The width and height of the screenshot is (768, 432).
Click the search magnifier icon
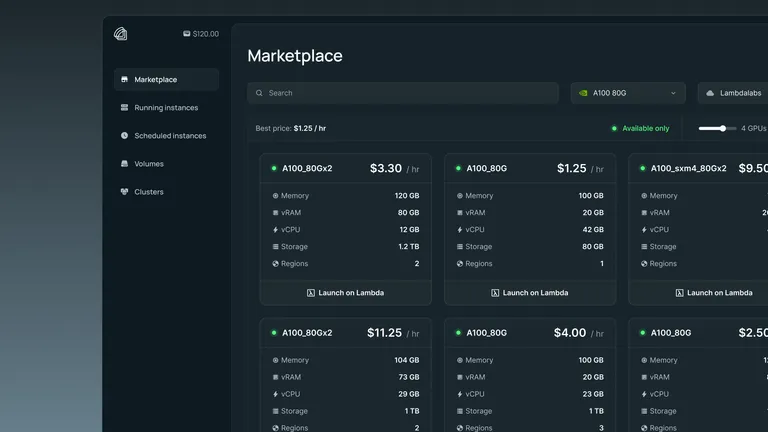tap(260, 93)
